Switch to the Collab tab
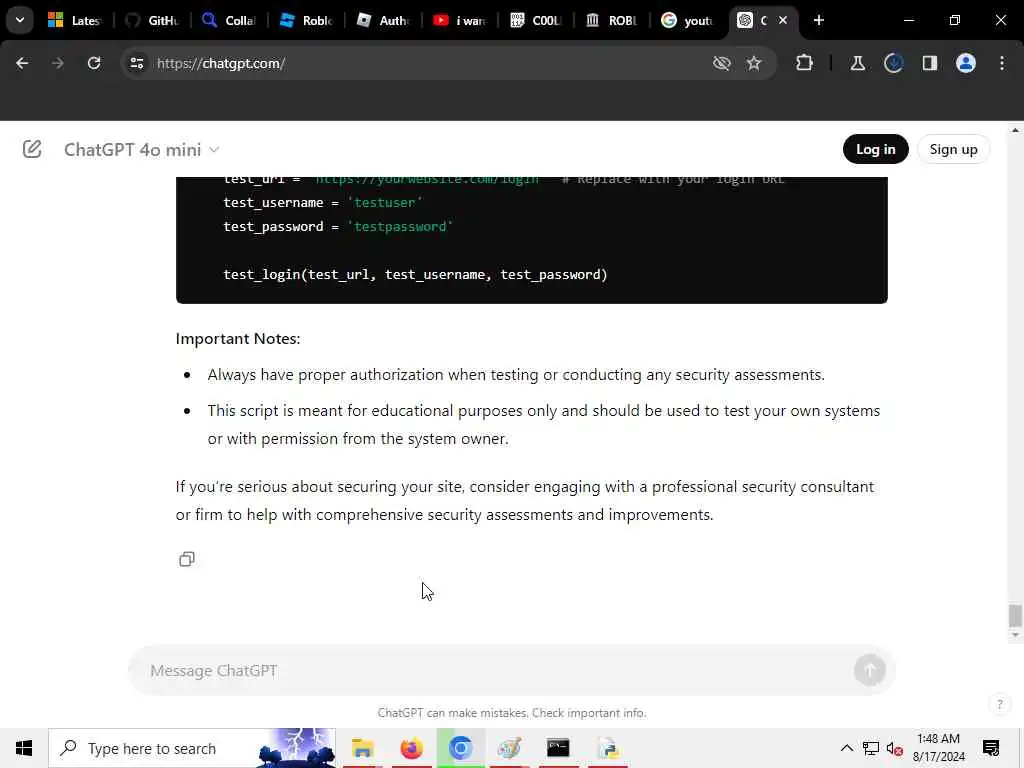This screenshot has height=768, width=1024. (x=229, y=20)
